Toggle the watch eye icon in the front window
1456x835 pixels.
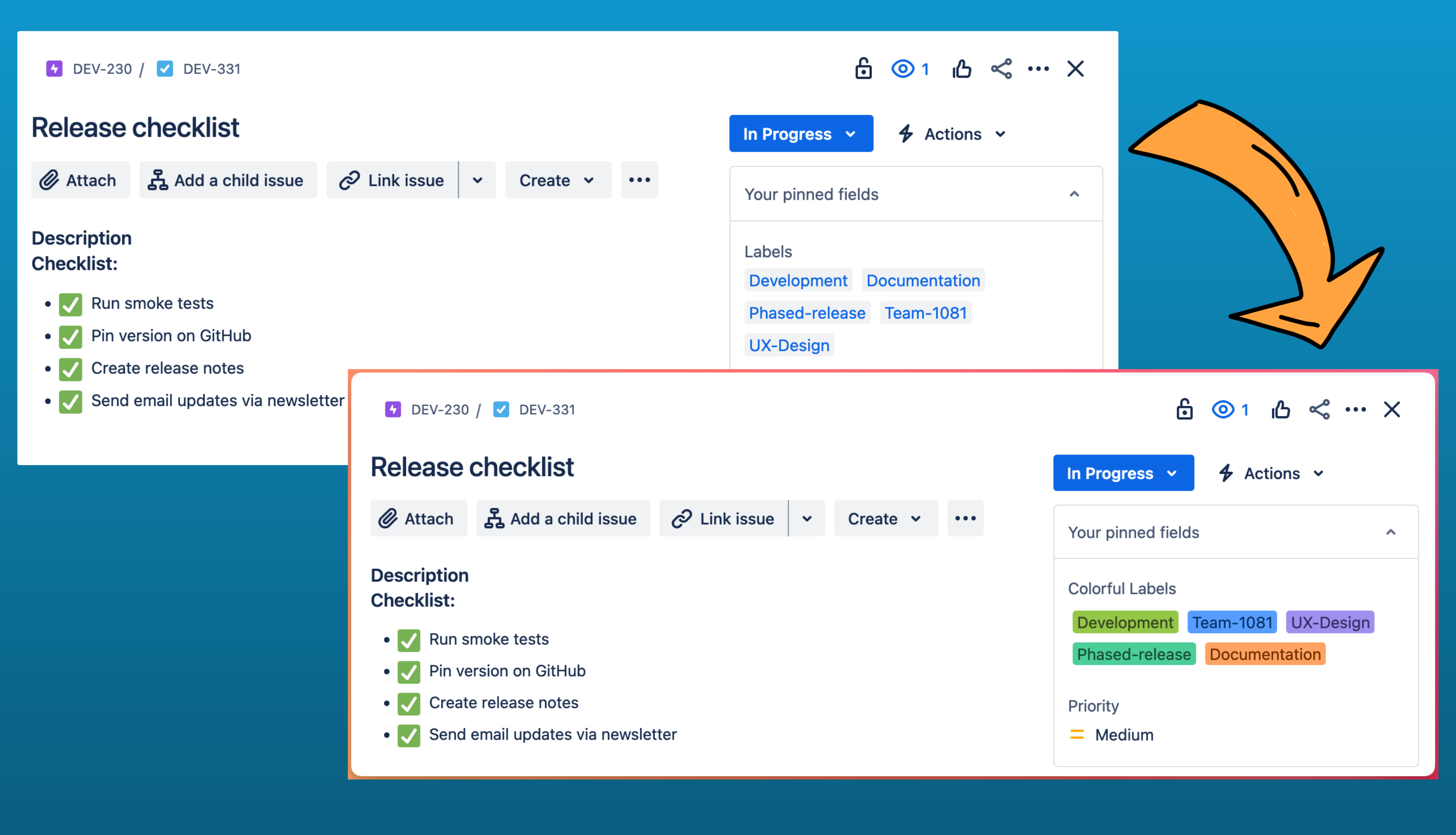tap(1223, 410)
